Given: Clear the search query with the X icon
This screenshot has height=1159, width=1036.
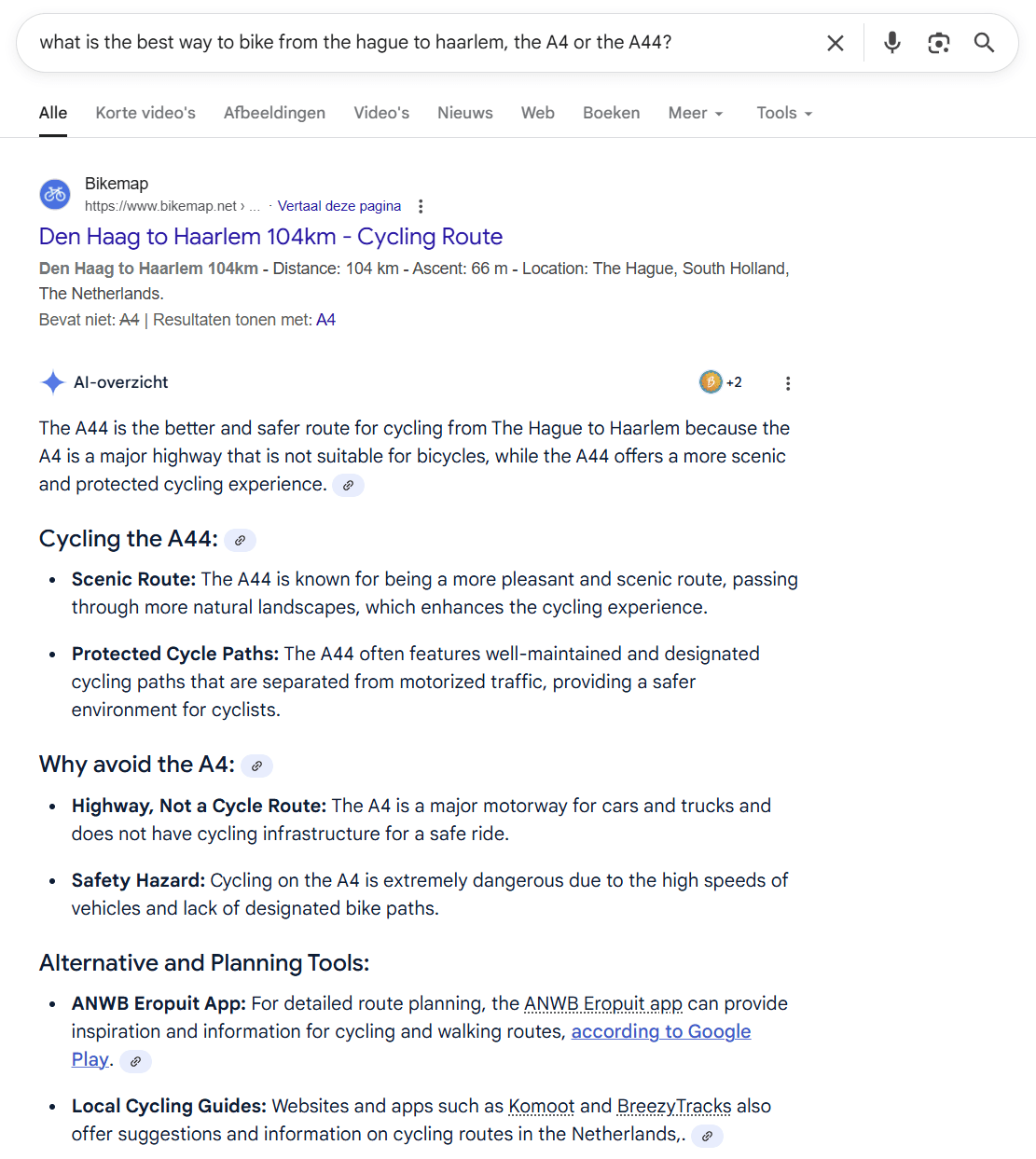Looking at the screenshot, I should [x=835, y=43].
